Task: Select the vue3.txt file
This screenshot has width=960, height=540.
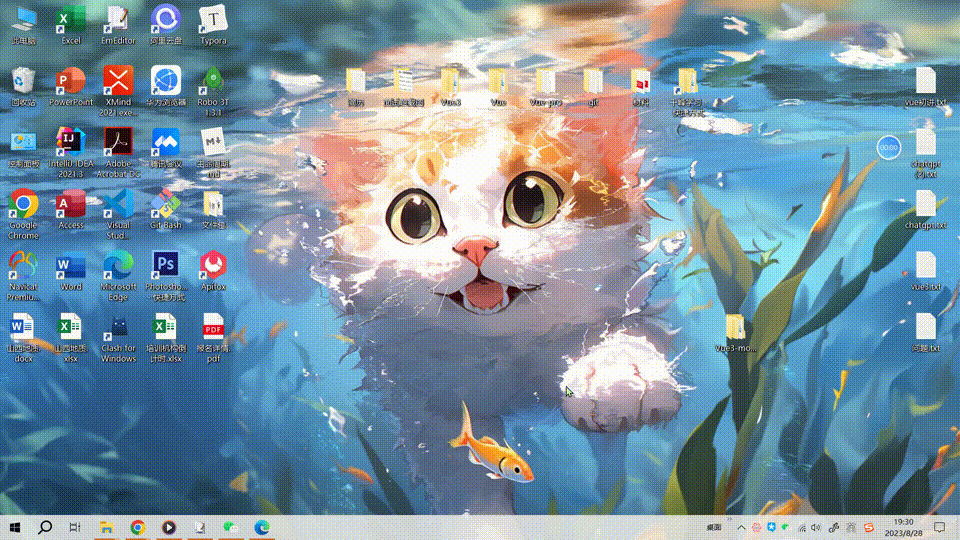Action: 925,271
